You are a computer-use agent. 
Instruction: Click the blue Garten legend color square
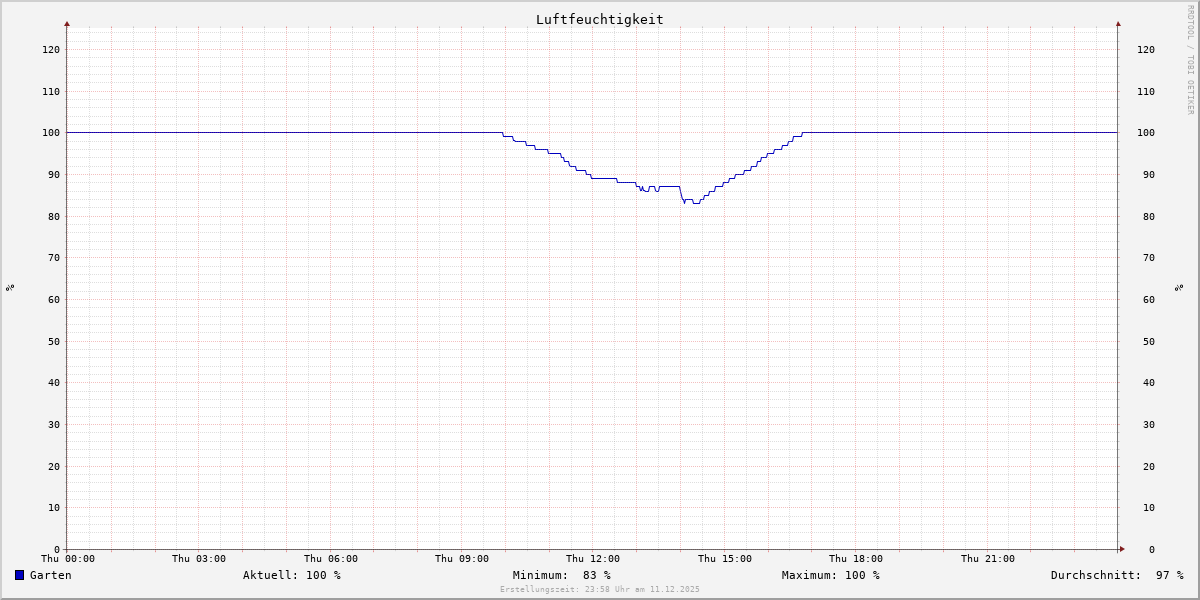[x=19, y=575]
